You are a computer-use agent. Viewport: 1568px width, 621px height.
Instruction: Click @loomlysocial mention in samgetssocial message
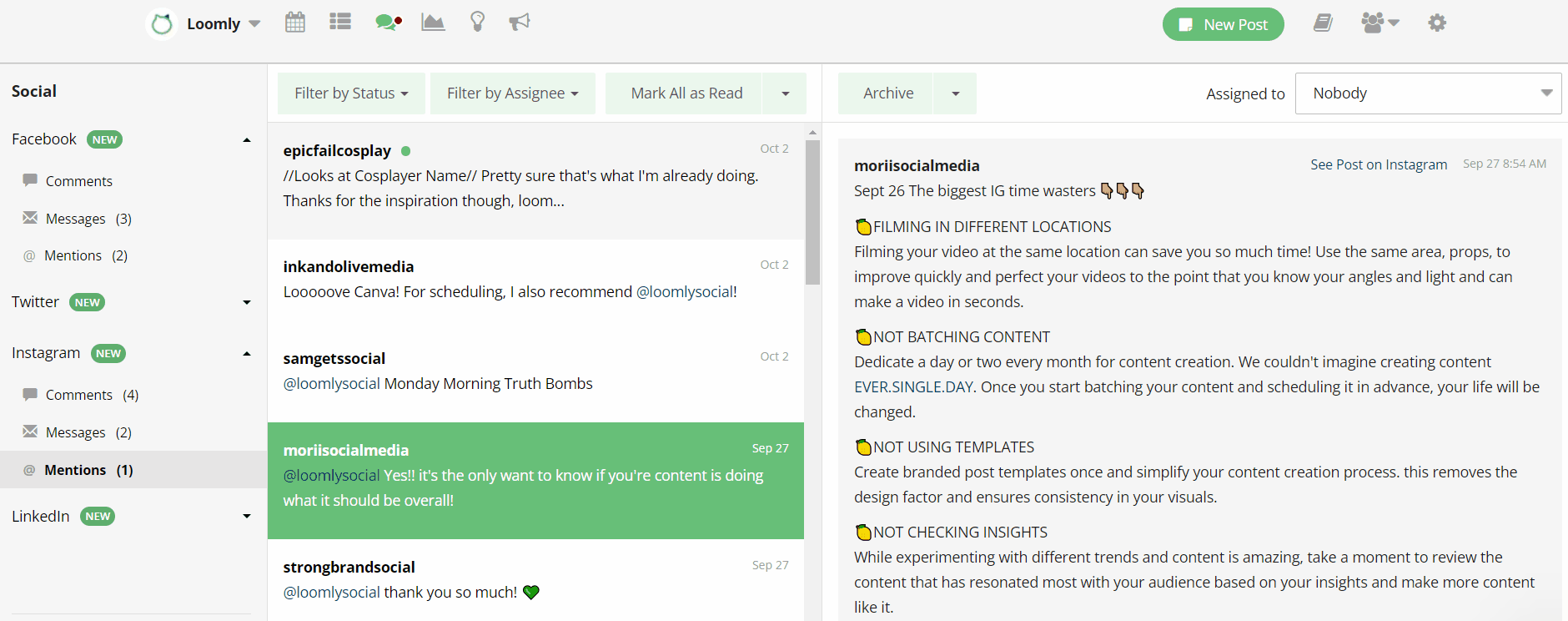[332, 383]
